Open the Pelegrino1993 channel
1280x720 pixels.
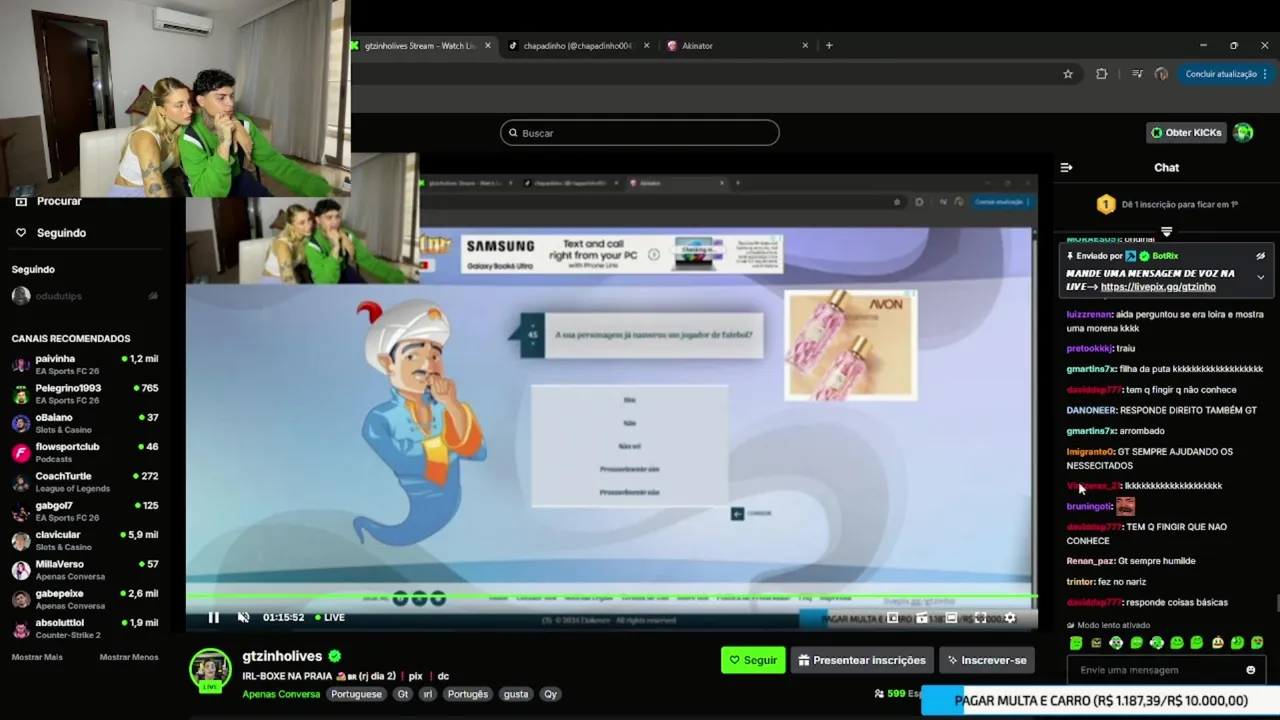85,394
